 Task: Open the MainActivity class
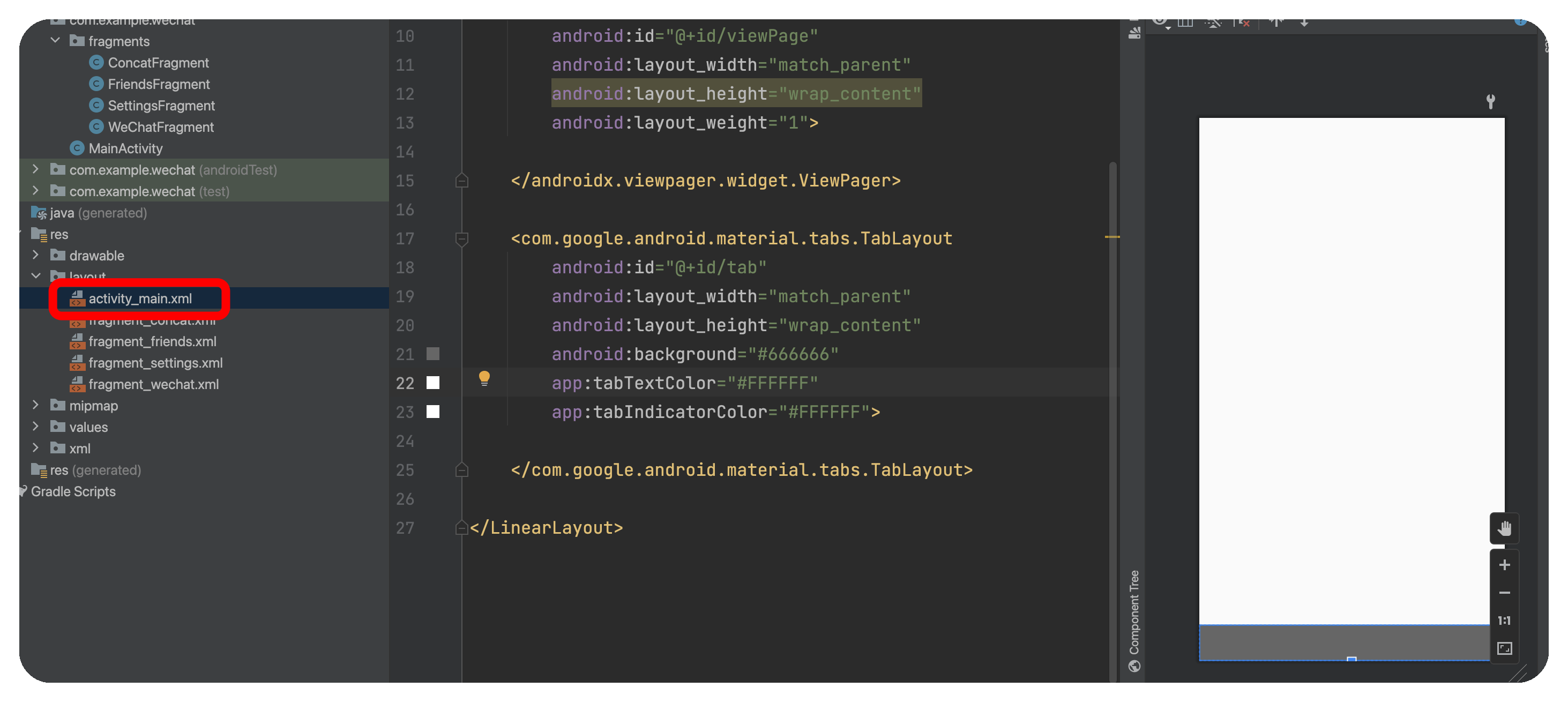(x=125, y=148)
